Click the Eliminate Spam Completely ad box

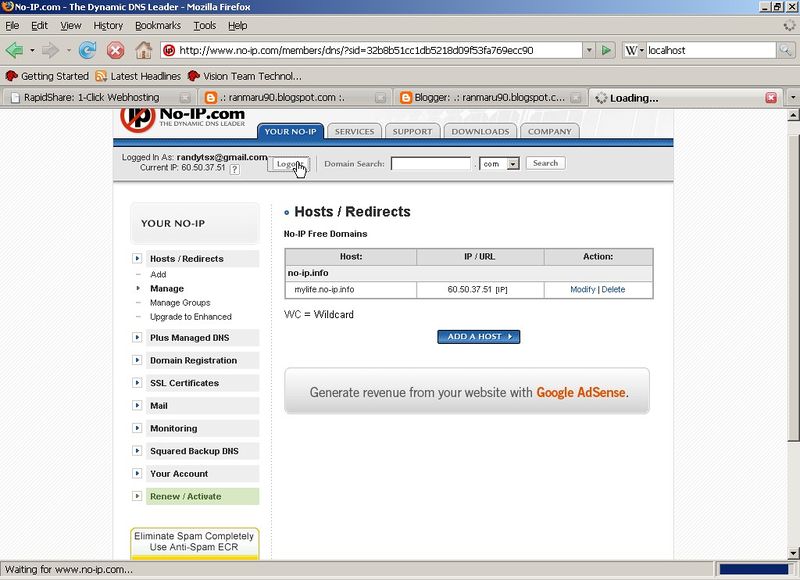[x=194, y=544]
